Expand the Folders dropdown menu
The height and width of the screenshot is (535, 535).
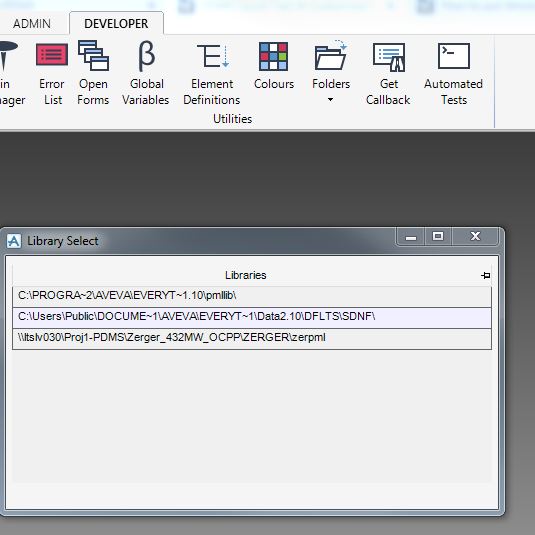(331, 100)
